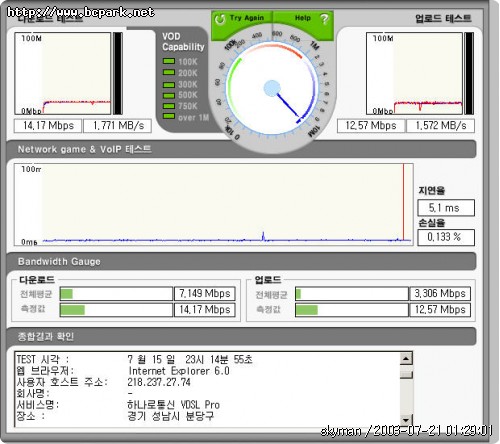
Task: Select the Internet Explorer 6.0 text
Action: (x=179, y=371)
